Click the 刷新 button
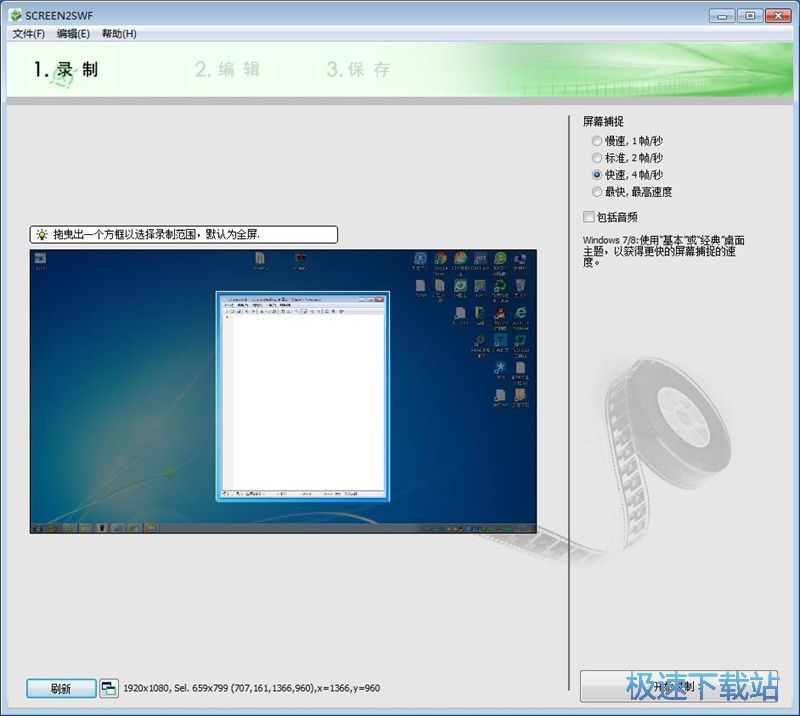This screenshot has height=716, width=800. [x=61, y=688]
